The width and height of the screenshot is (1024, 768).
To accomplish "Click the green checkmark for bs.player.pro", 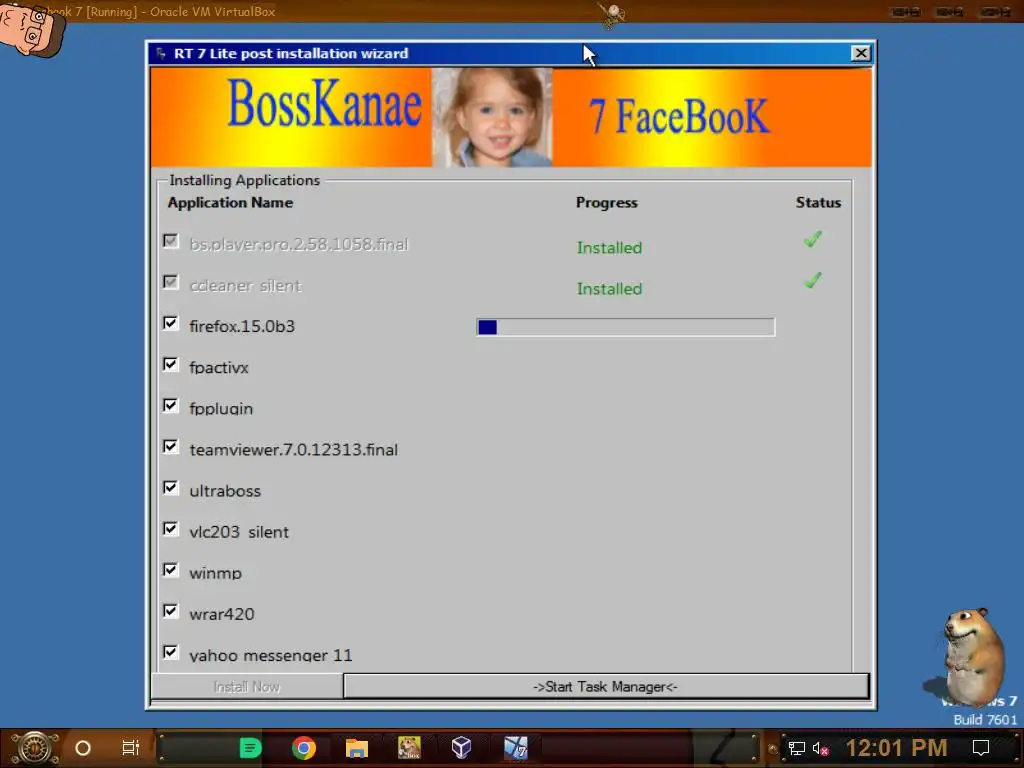I will tap(813, 239).
